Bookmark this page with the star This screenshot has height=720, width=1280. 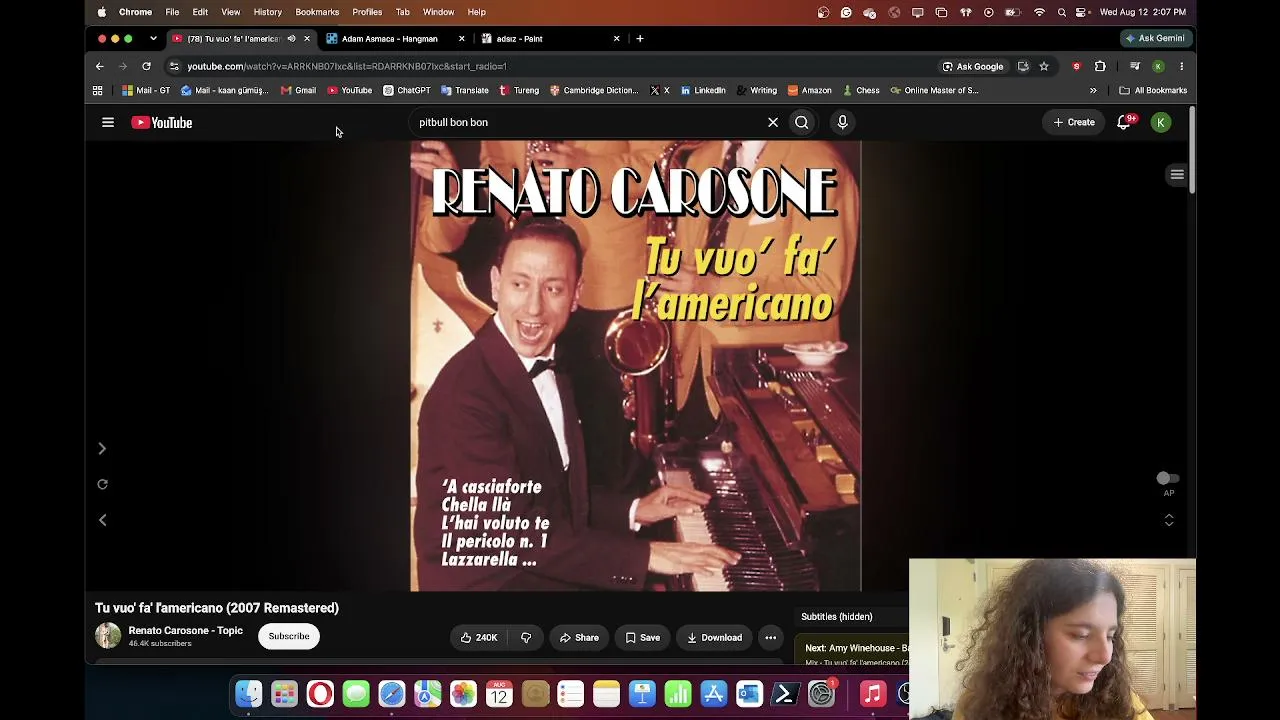coord(1044,66)
